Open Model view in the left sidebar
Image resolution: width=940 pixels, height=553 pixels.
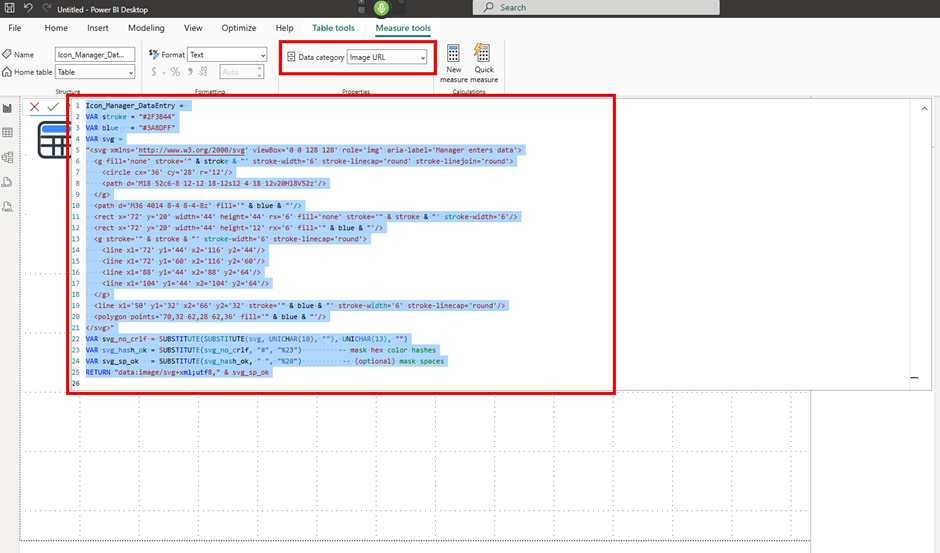pos(7,157)
